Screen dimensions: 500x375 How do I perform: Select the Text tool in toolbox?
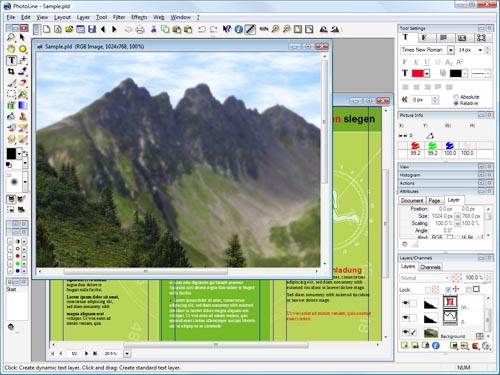(x=11, y=60)
